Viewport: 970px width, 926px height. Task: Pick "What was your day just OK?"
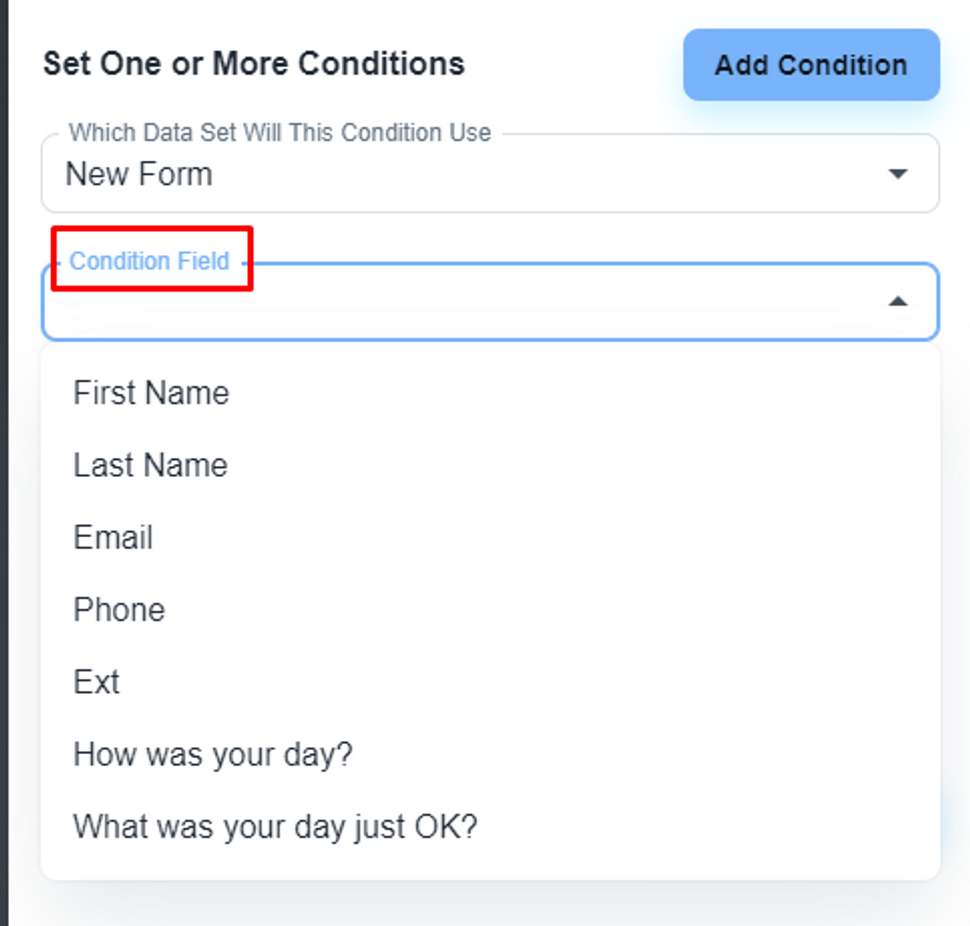coord(275,827)
